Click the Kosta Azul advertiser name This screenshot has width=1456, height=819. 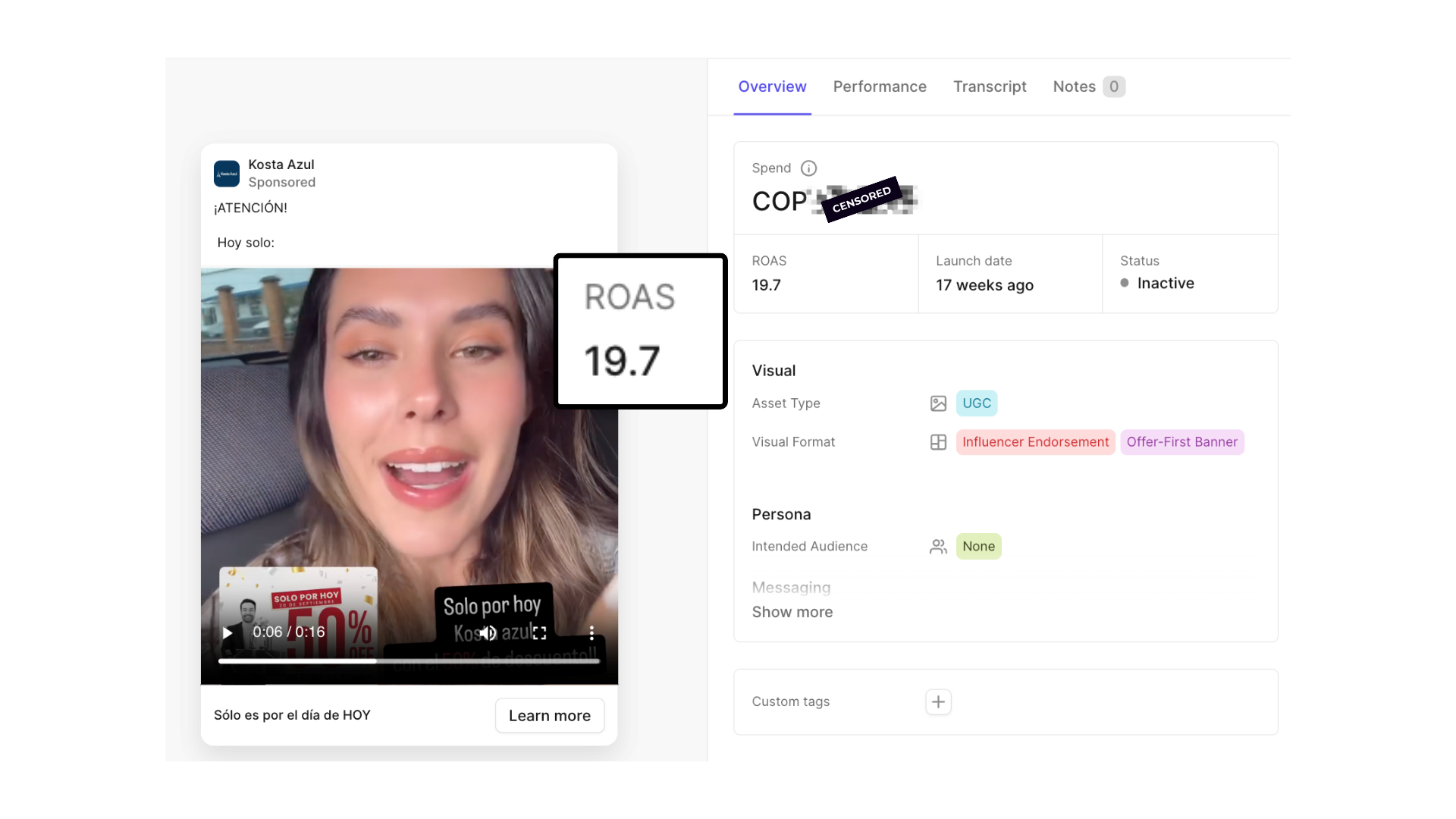click(x=281, y=165)
